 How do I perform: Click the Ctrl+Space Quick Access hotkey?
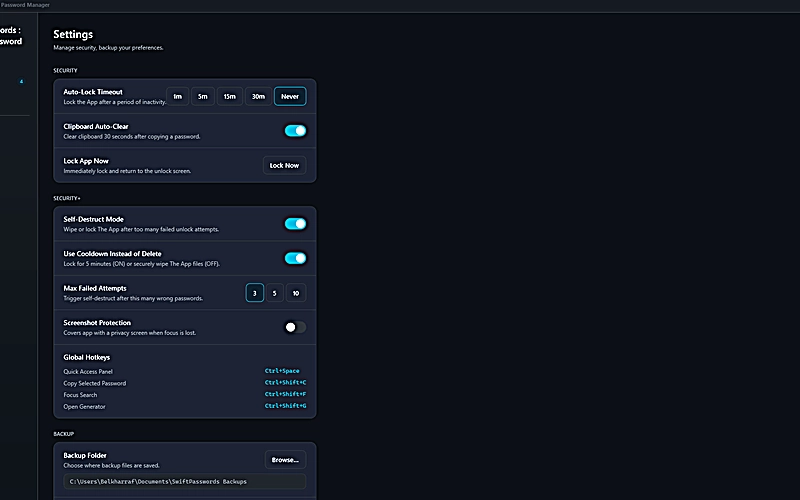pos(282,371)
